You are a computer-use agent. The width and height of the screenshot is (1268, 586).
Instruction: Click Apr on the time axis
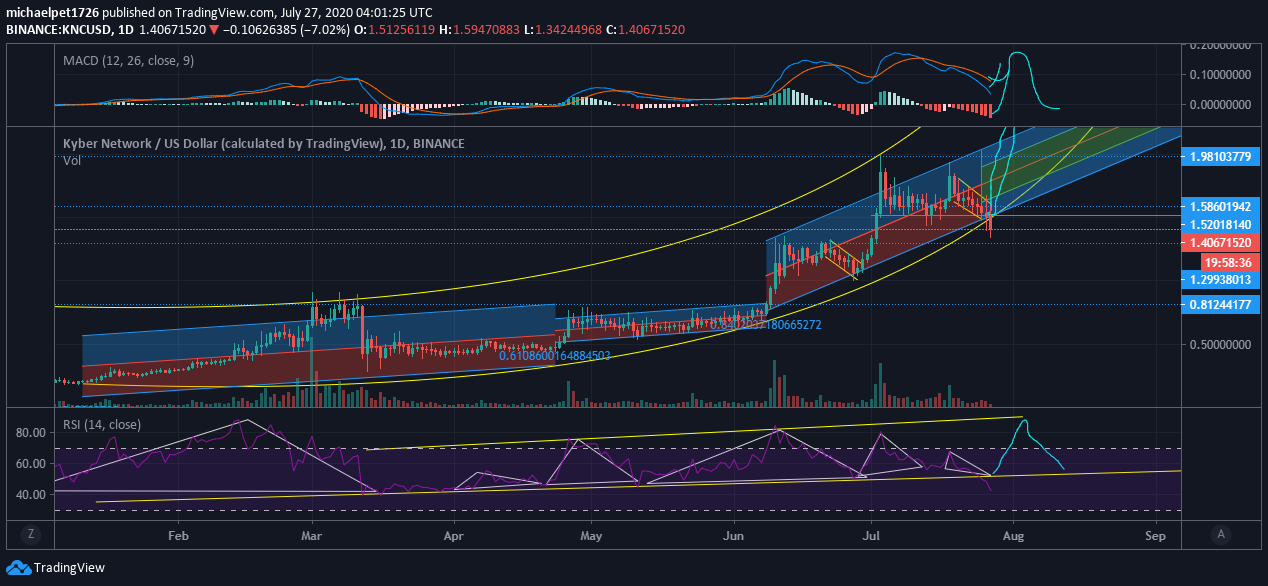click(x=454, y=535)
